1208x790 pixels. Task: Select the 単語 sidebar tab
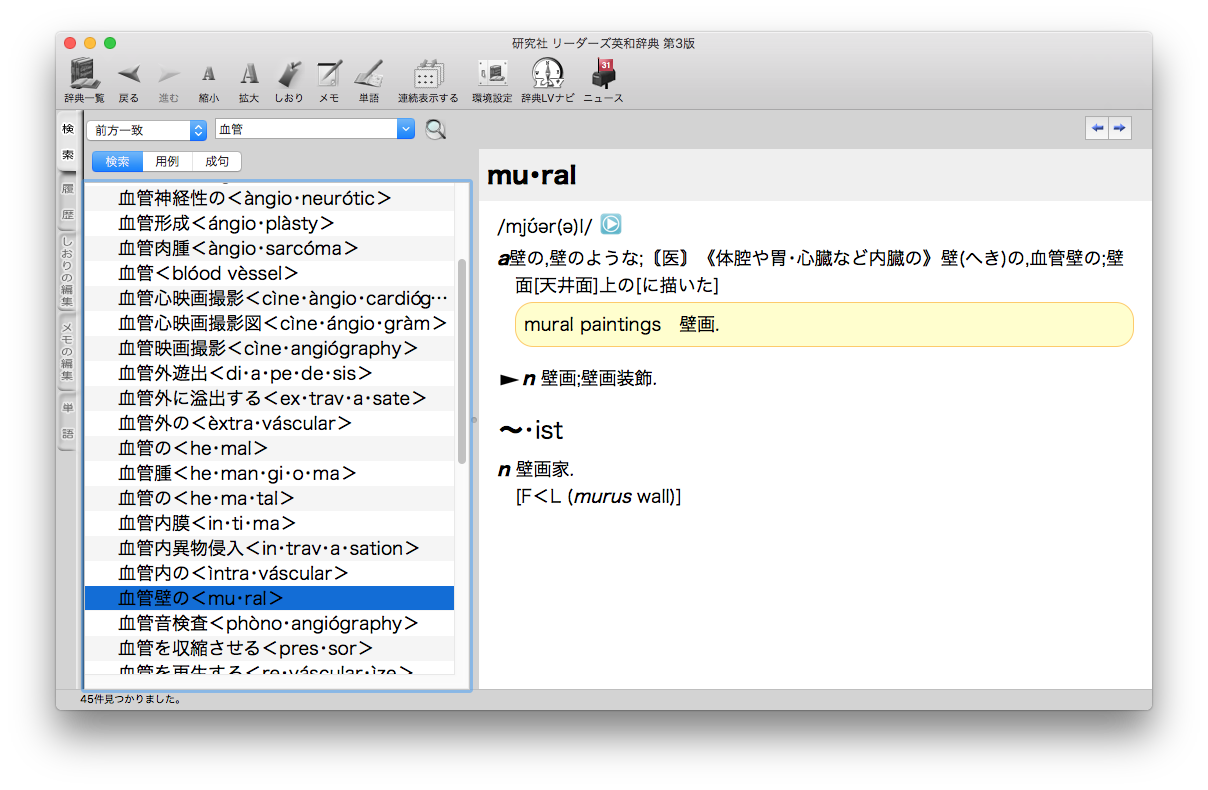click(x=67, y=421)
